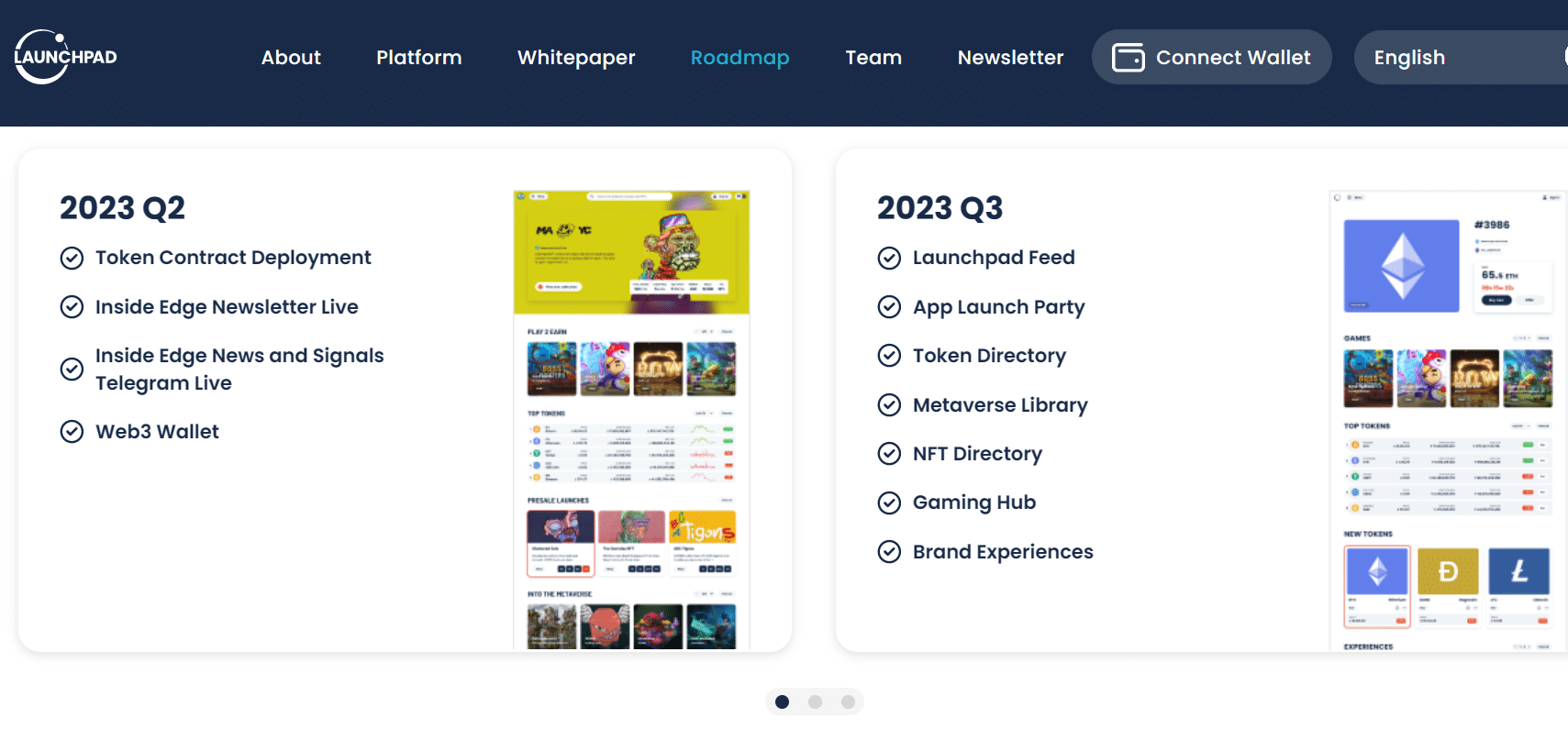Click check icon beside Inside Edge Newsletter Live

(x=72, y=307)
